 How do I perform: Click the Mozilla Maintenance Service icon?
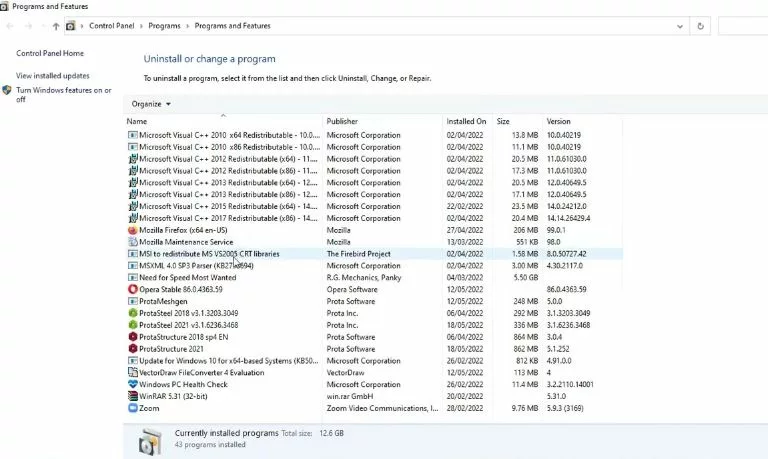point(132,242)
